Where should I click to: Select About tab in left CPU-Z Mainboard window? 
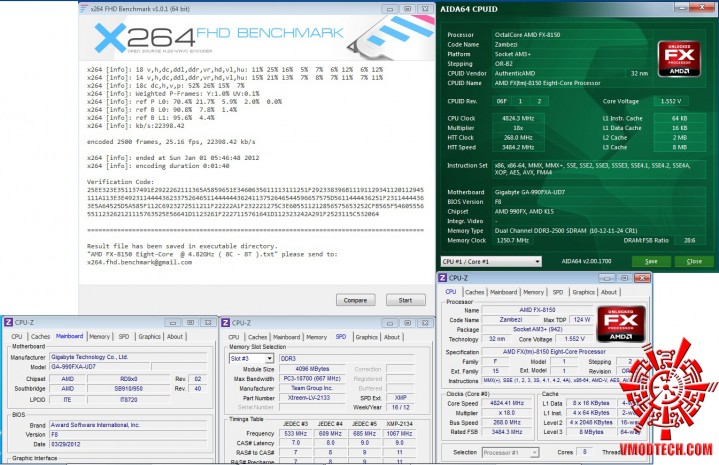click(175, 337)
